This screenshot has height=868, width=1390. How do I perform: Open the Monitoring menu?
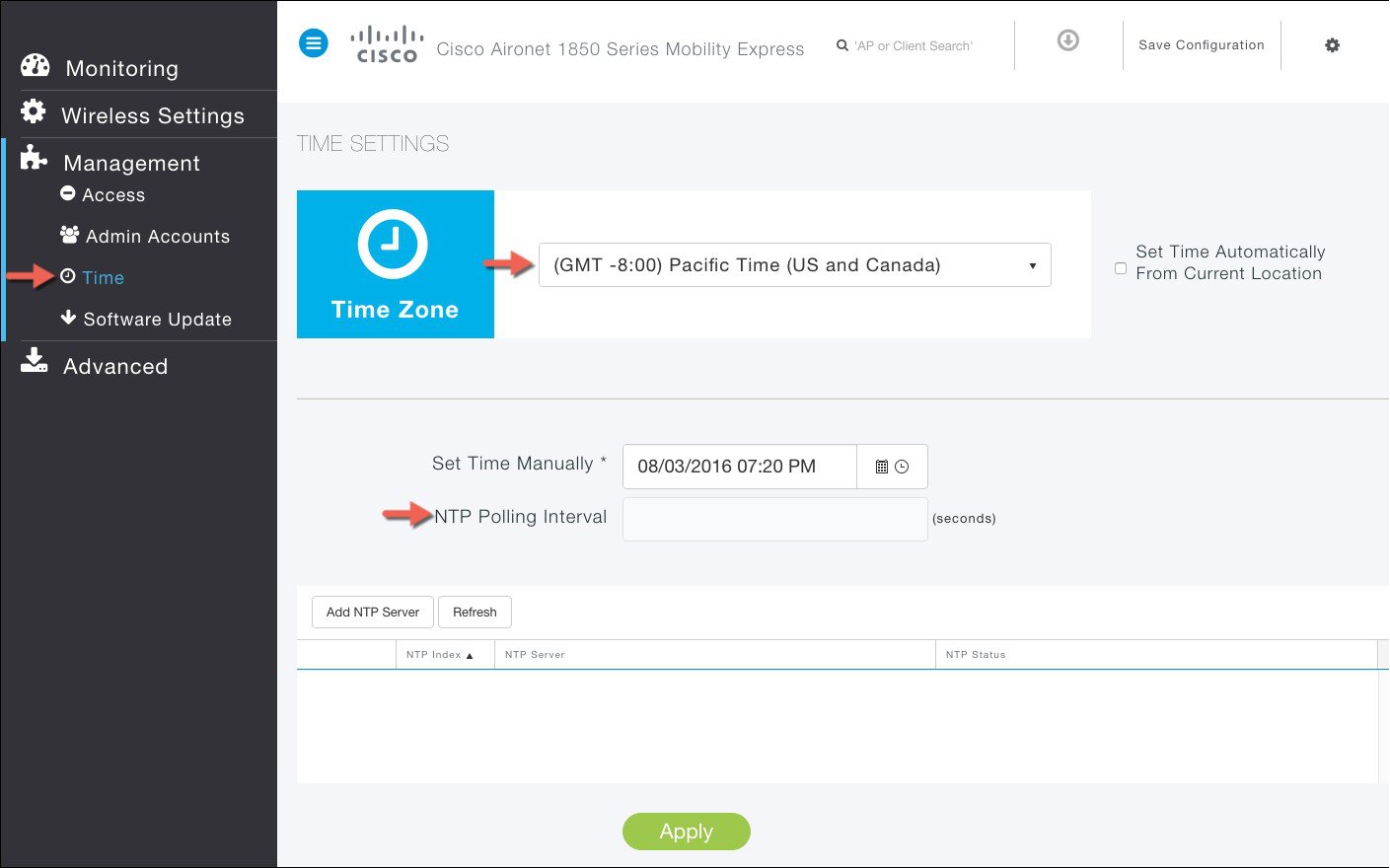121,68
